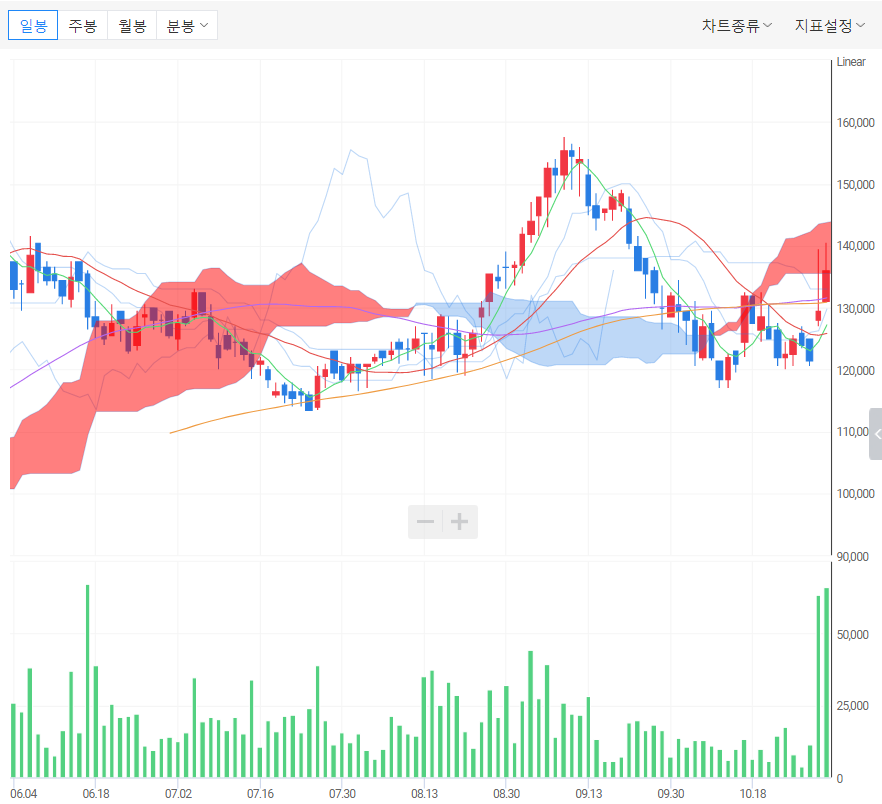Open the 분봉 minute chart dropdown

(x=187, y=25)
